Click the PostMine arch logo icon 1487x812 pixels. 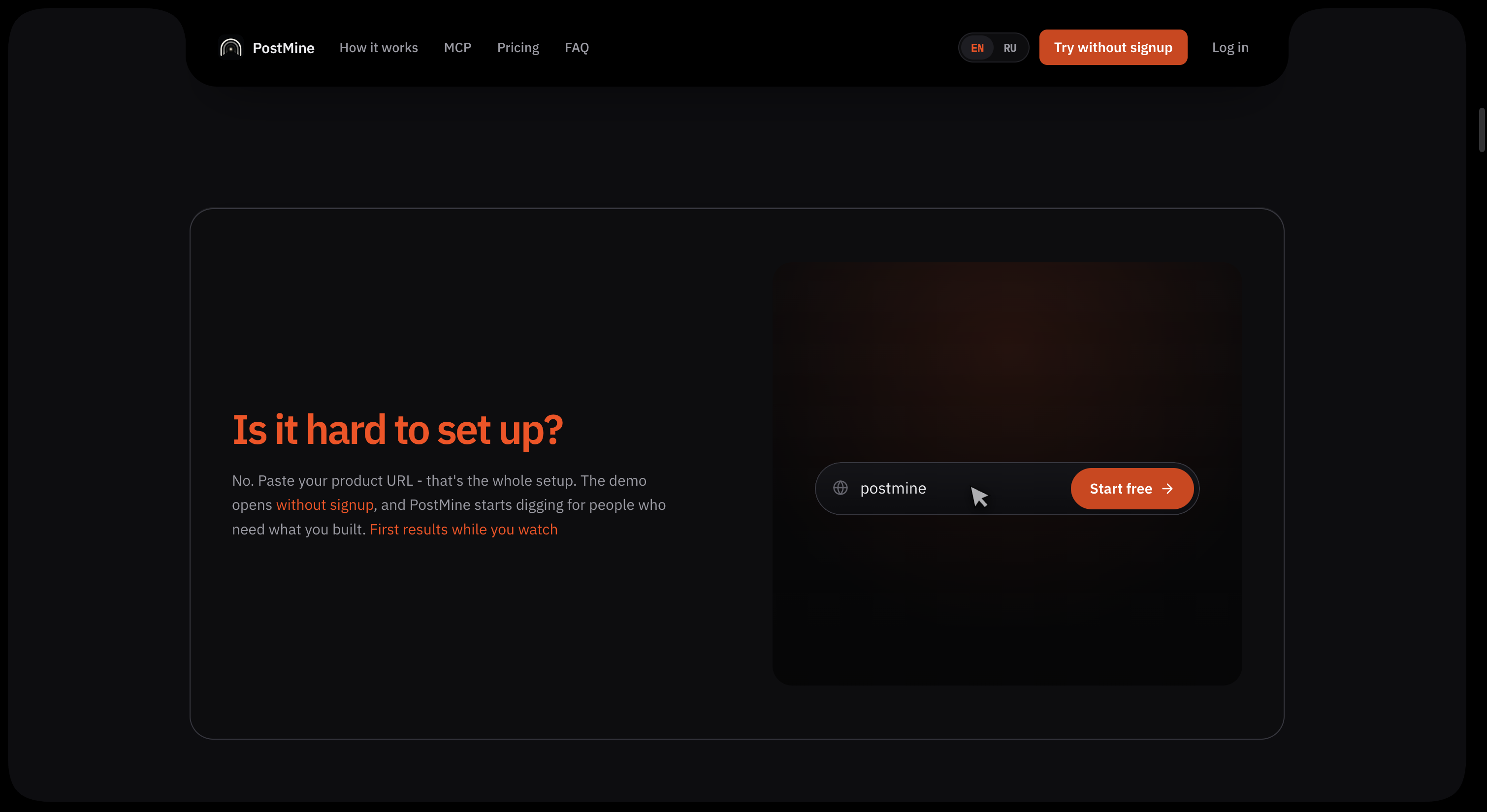tap(230, 48)
